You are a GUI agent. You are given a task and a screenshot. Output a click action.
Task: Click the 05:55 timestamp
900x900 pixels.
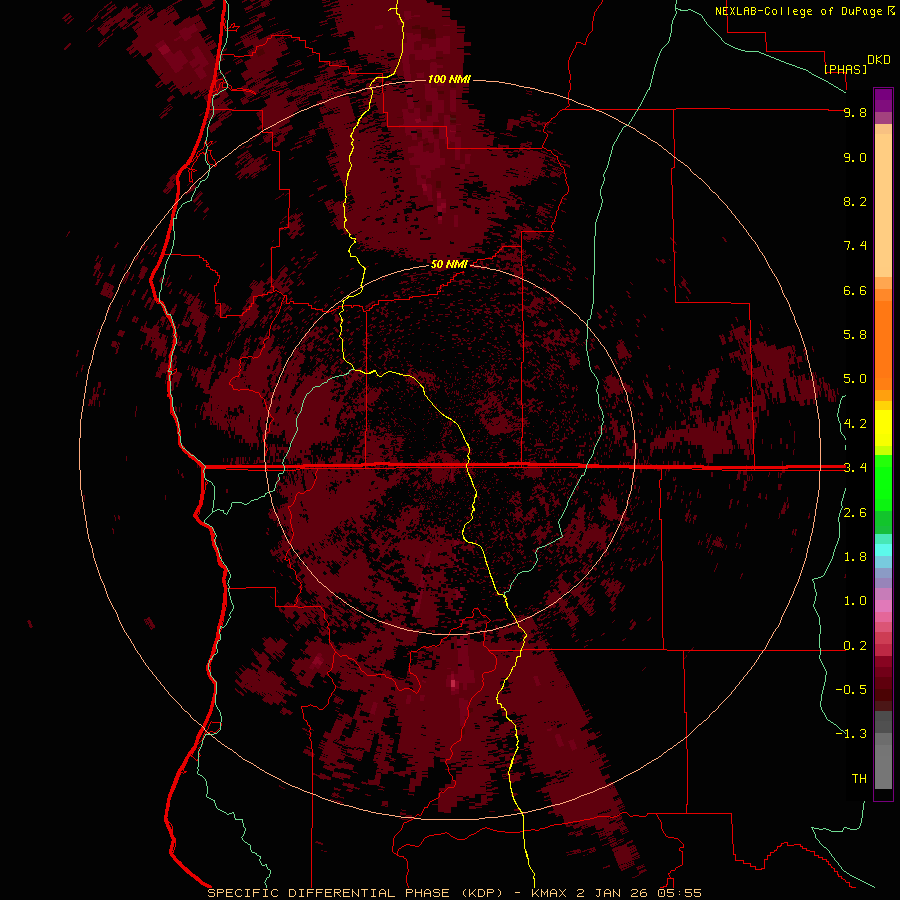(x=680, y=893)
